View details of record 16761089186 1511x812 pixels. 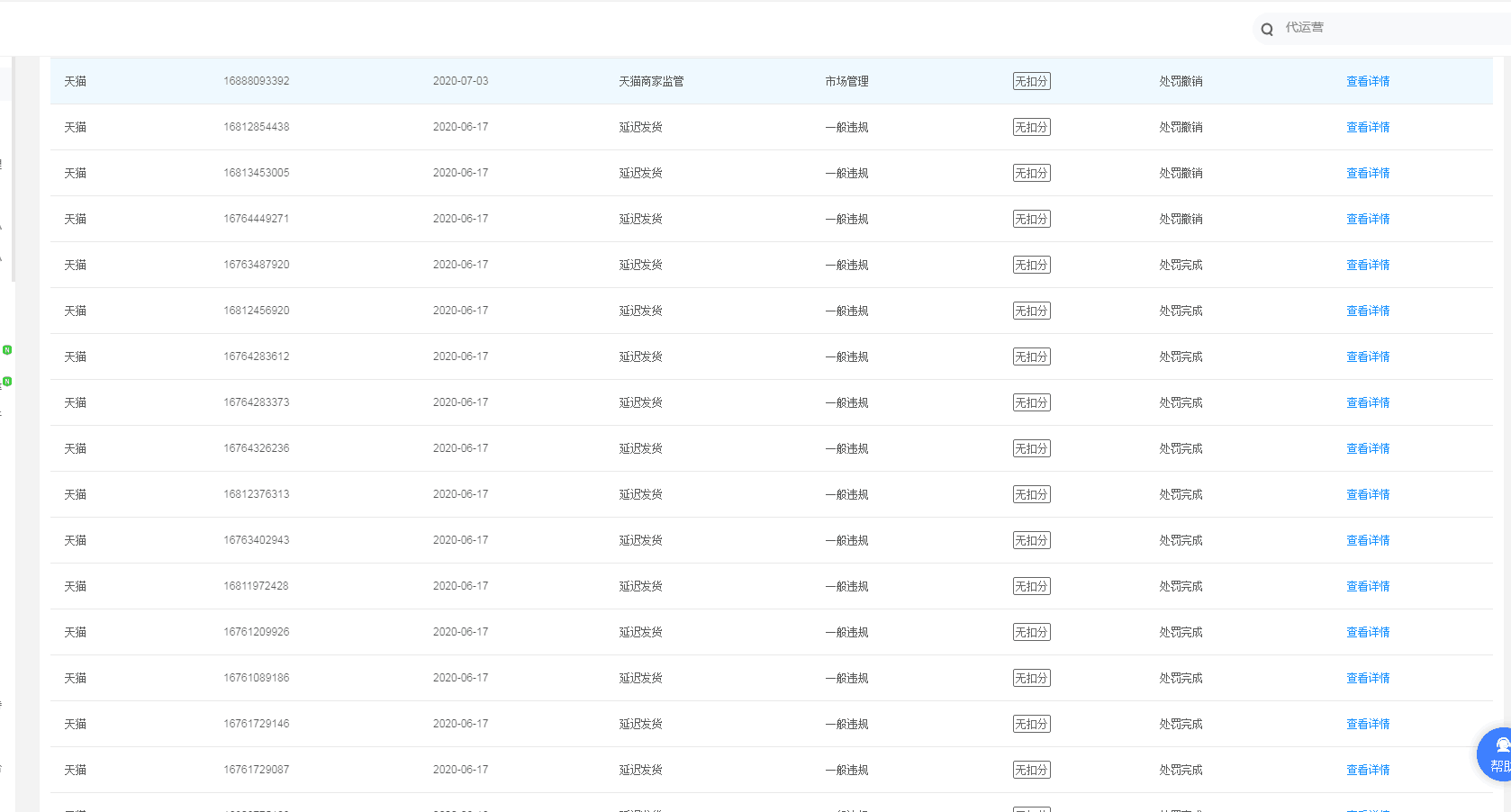[1368, 678]
